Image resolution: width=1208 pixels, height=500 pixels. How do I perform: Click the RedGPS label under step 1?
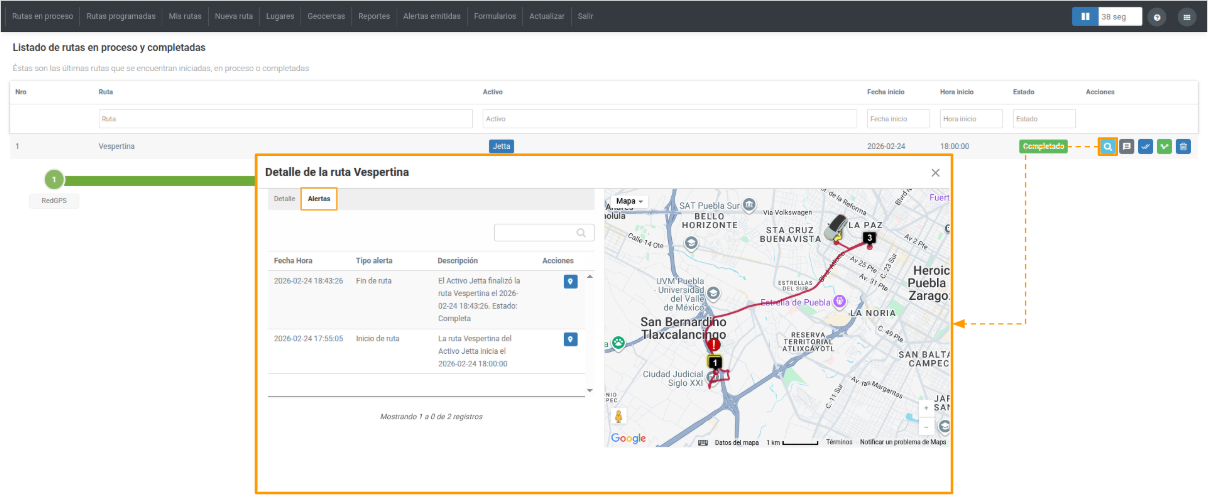[x=54, y=201]
